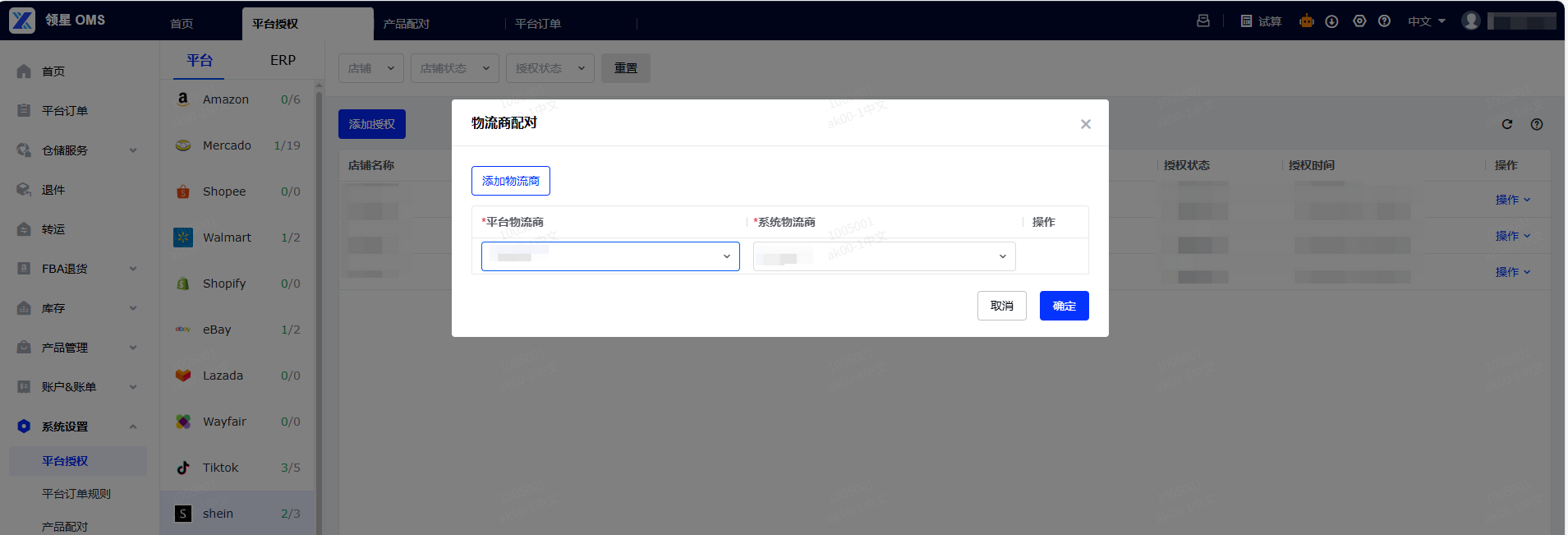The height and width of the screenshot is (535, 1568).
Task: Click the robot assistant icon
Action: (1306, 21)
